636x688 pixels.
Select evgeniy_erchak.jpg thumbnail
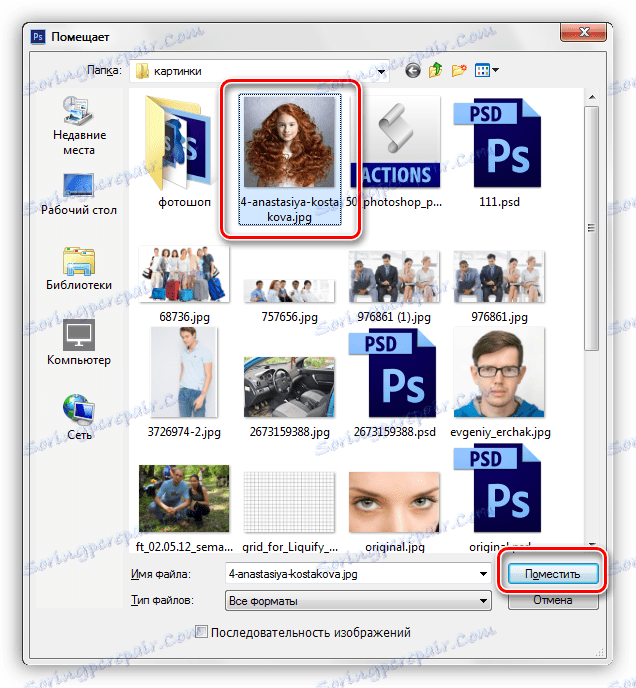pos(499,372)
